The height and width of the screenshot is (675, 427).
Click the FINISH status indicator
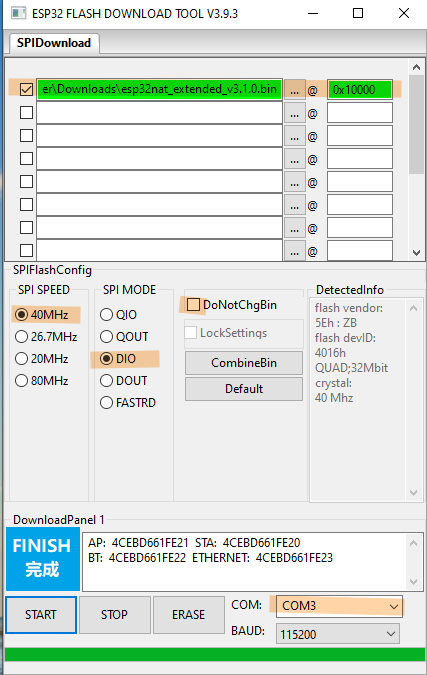(43, 559)
